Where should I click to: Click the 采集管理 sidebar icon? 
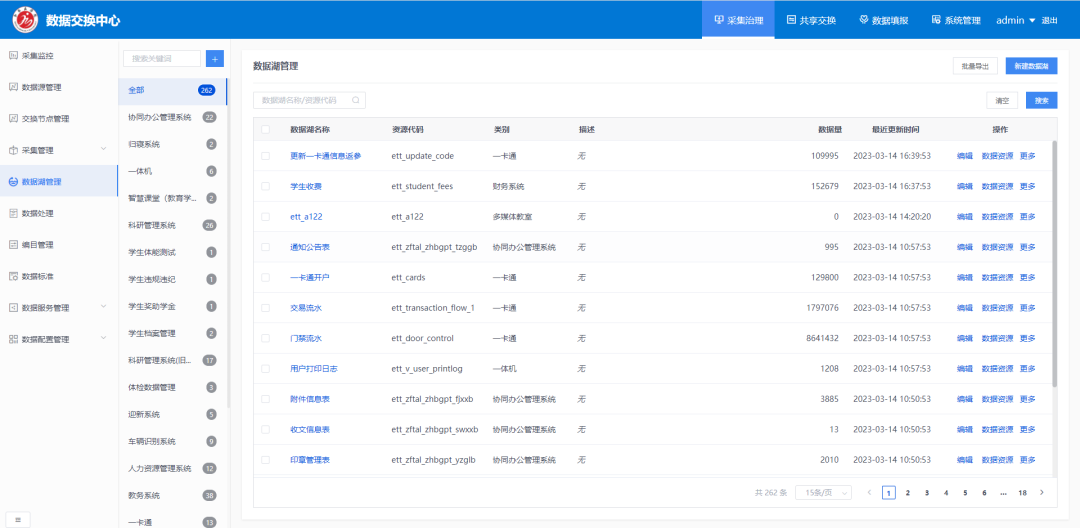click(x=13, y=150)
